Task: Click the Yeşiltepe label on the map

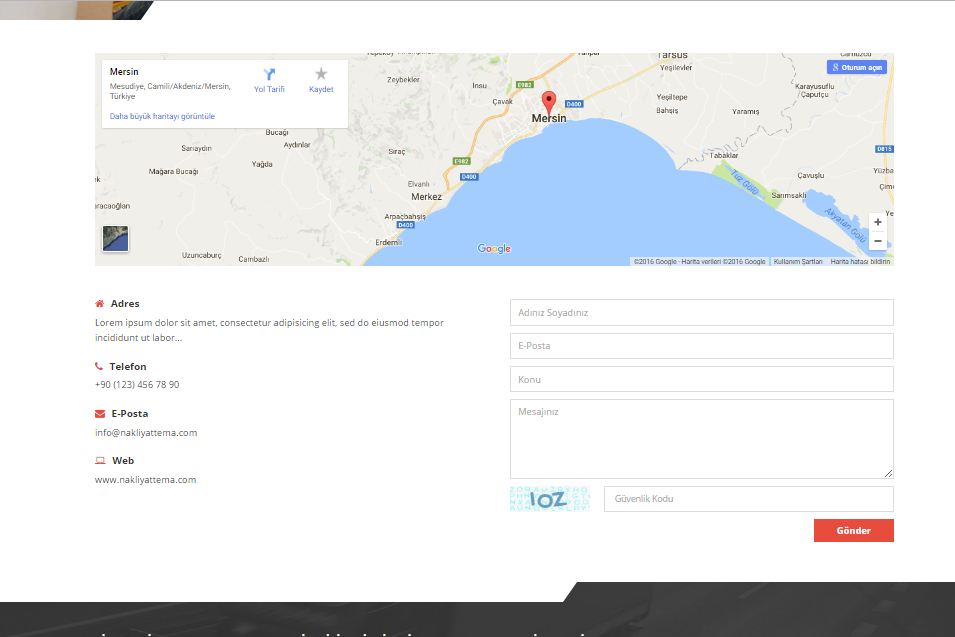Action: click(x=672, y=97)
